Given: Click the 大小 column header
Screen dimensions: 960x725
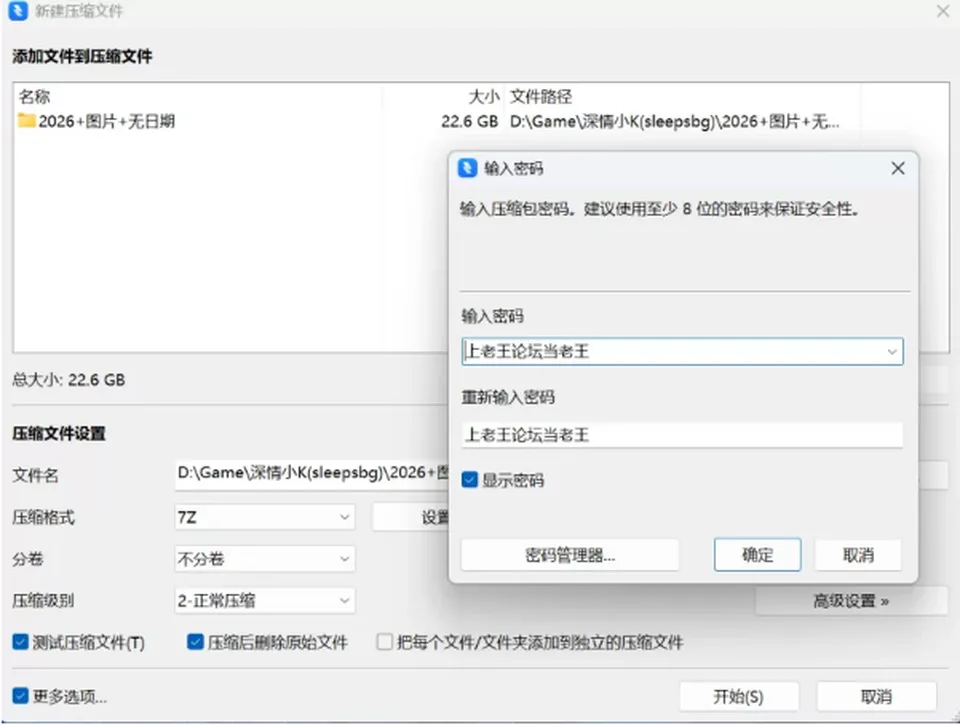Looking at the screenshot, I should [x=484, y=96].
